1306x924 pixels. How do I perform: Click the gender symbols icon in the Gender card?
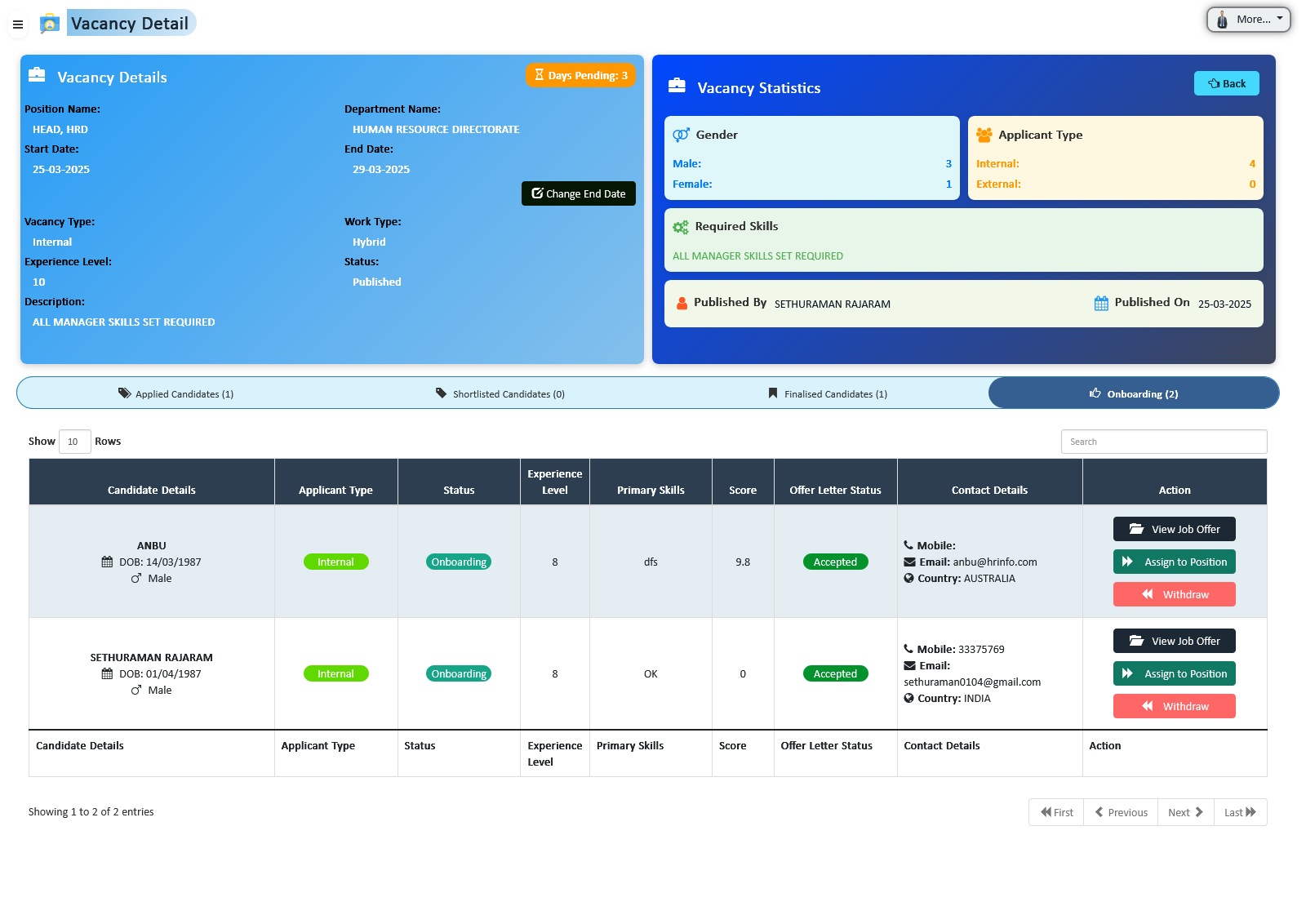[x=682, y=134]
